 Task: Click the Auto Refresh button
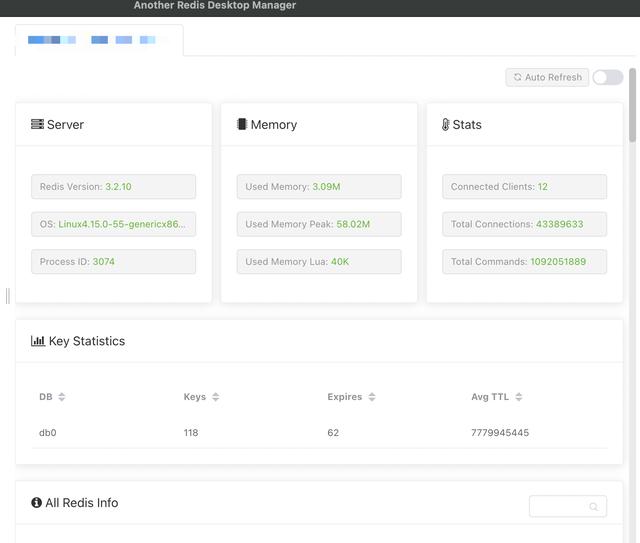pos(547,77)
